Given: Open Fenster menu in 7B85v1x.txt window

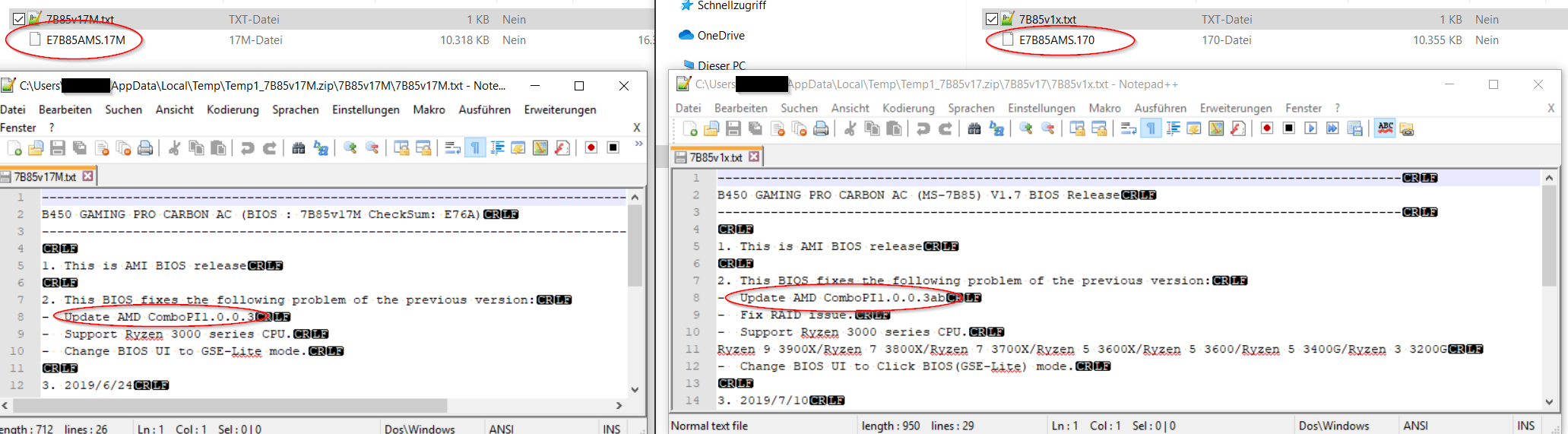Looking at the screenshot, I should pos(1303,108).
